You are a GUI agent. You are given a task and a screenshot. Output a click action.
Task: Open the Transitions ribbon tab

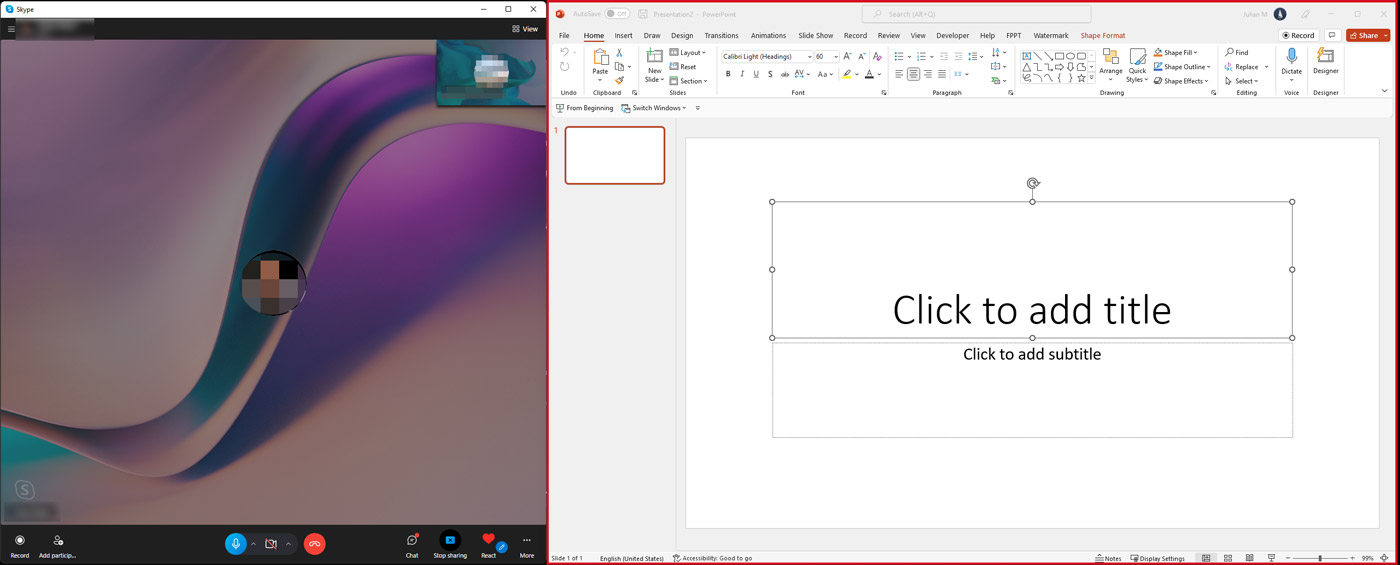pyautogui.click(x=721, y=36)
